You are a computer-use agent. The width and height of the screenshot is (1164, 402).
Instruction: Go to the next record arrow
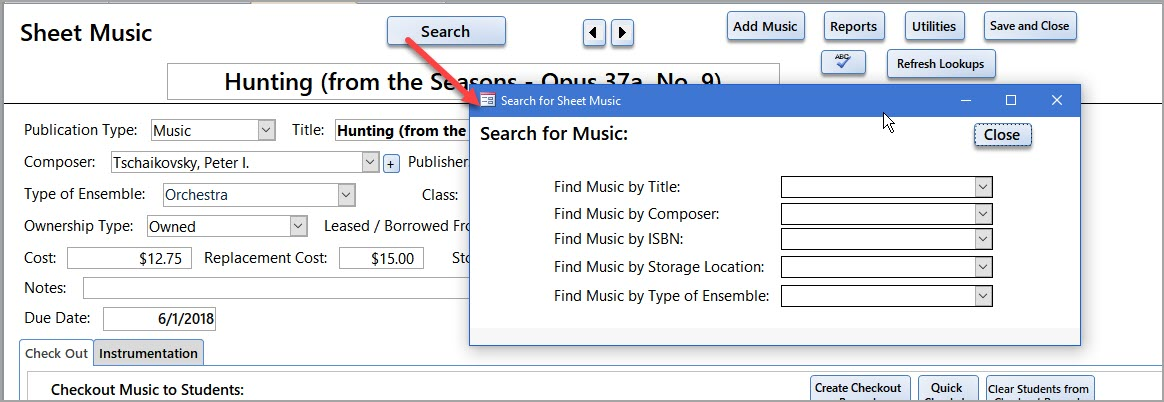click(622, 32)
